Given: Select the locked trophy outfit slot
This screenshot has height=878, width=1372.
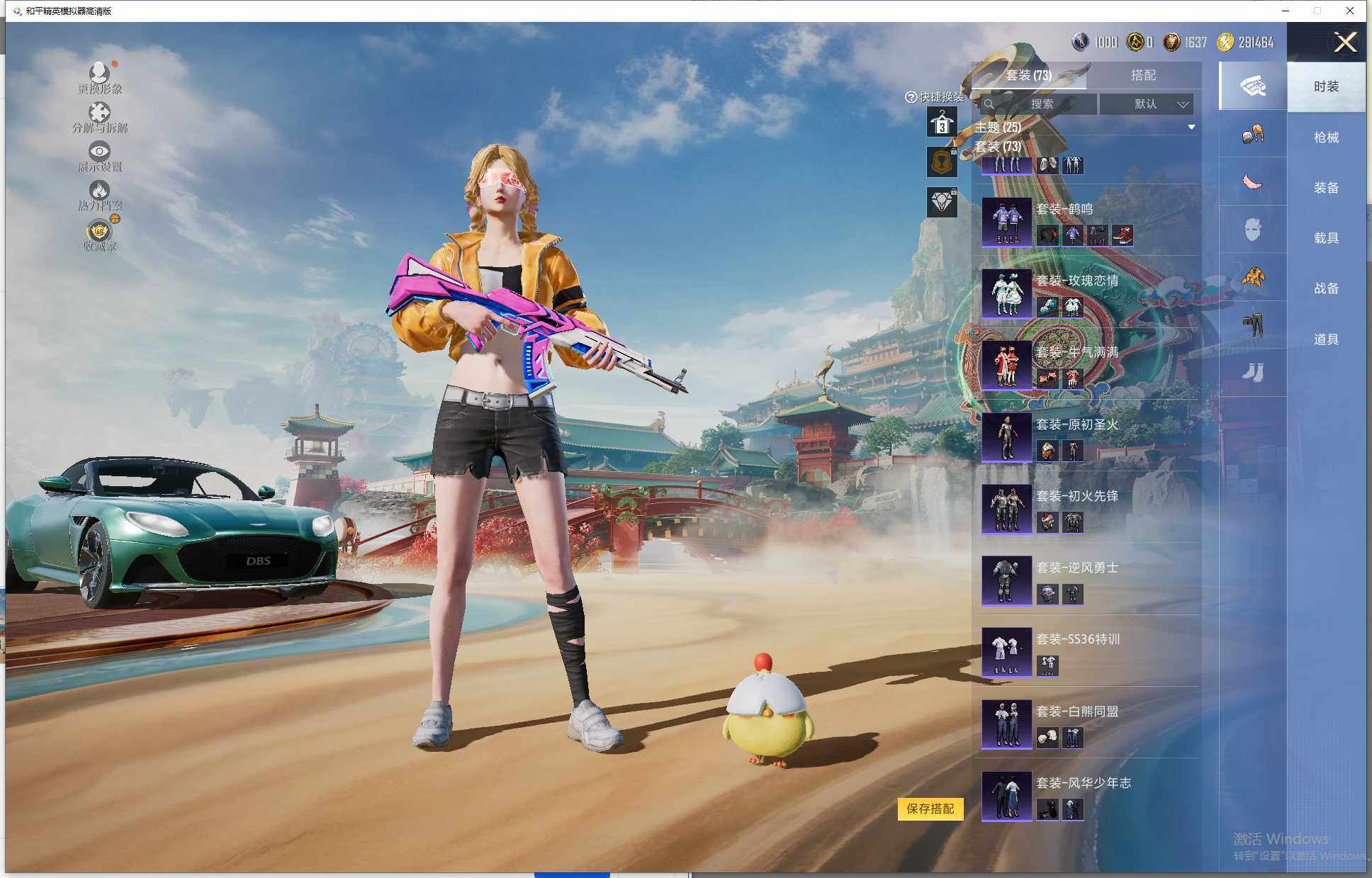Looking at the screenshot, I should tap(942, 162).
